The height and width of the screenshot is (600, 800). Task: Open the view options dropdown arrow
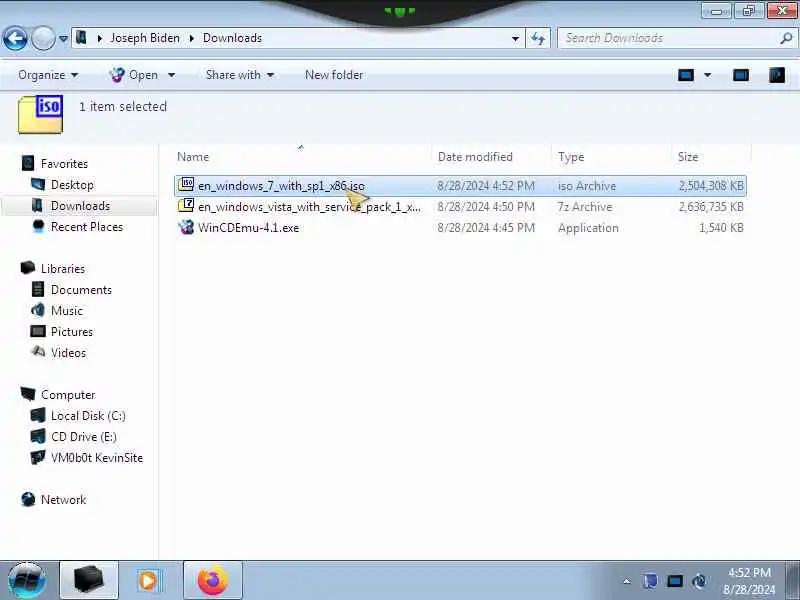(708, 76)
